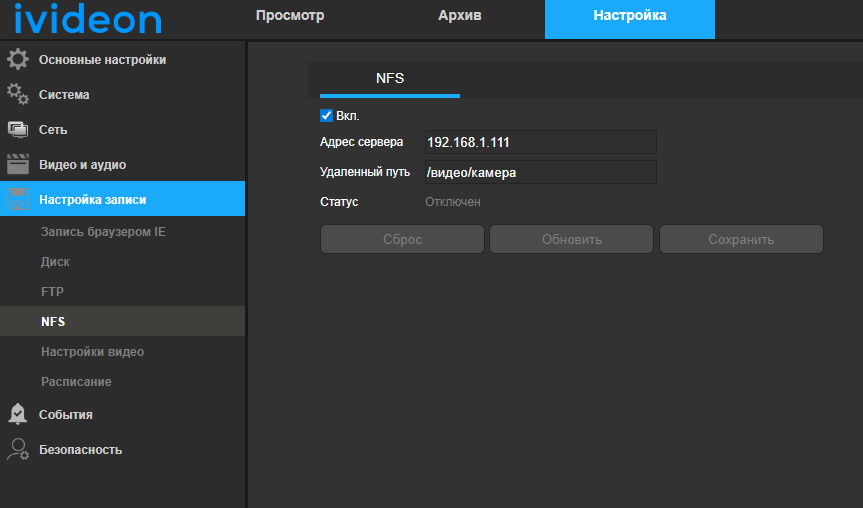The image size is (863, 508).
Task: Click the ivideon logo
Action: pyautogui.click(x=88, y=18)
